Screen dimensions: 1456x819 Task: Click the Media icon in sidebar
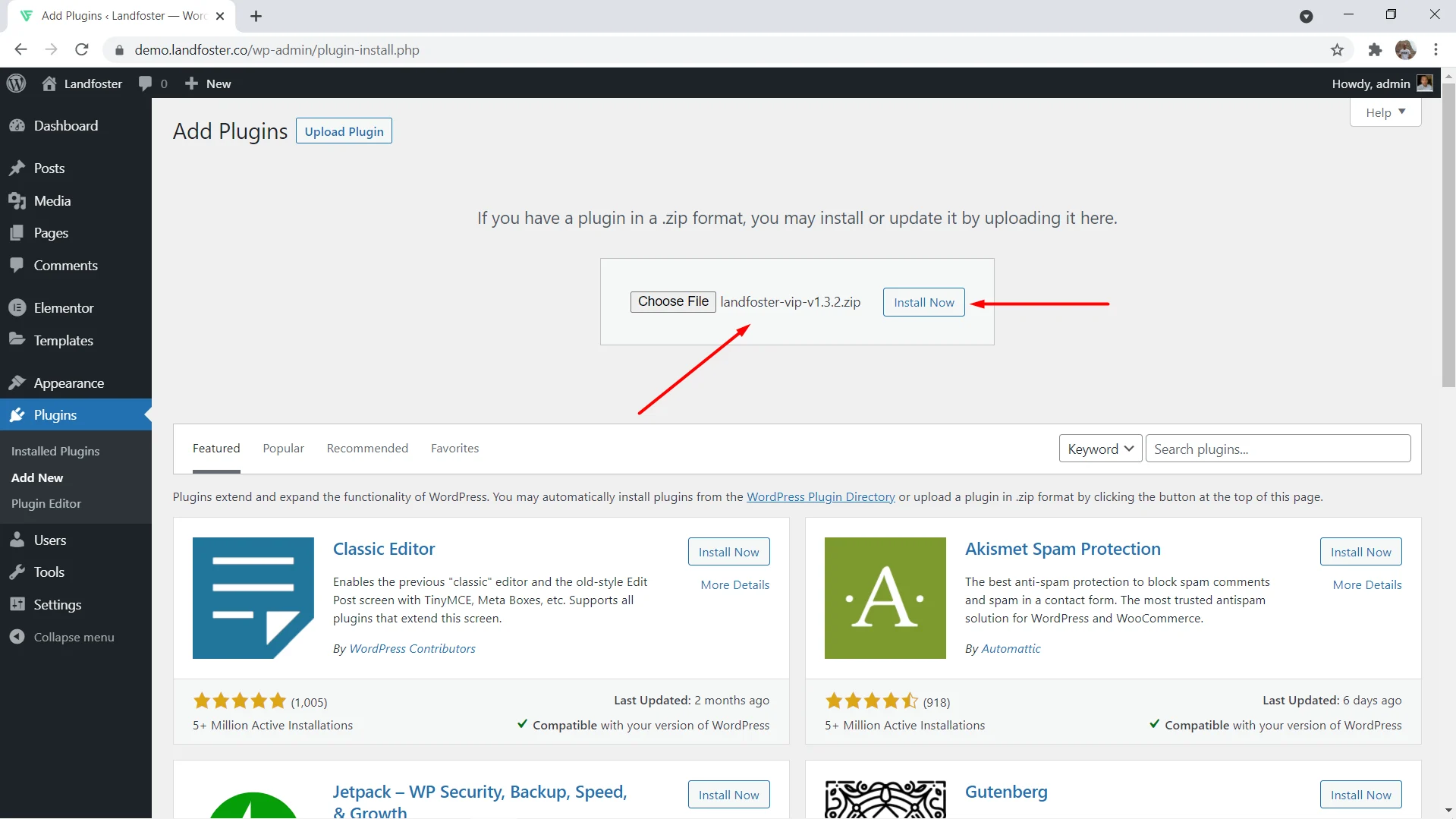click(17, 201)
